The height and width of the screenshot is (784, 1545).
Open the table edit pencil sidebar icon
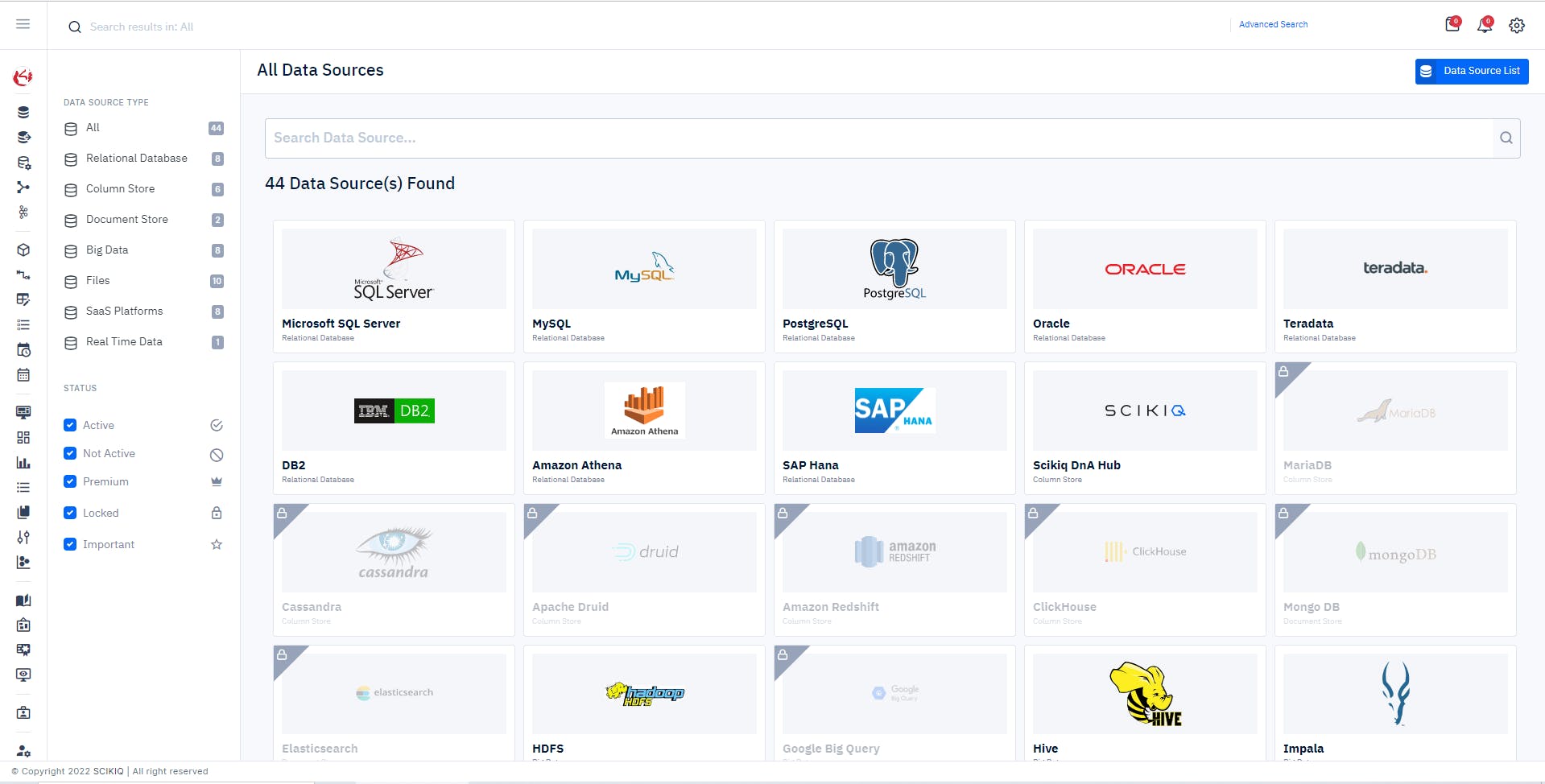click(23, 299)
